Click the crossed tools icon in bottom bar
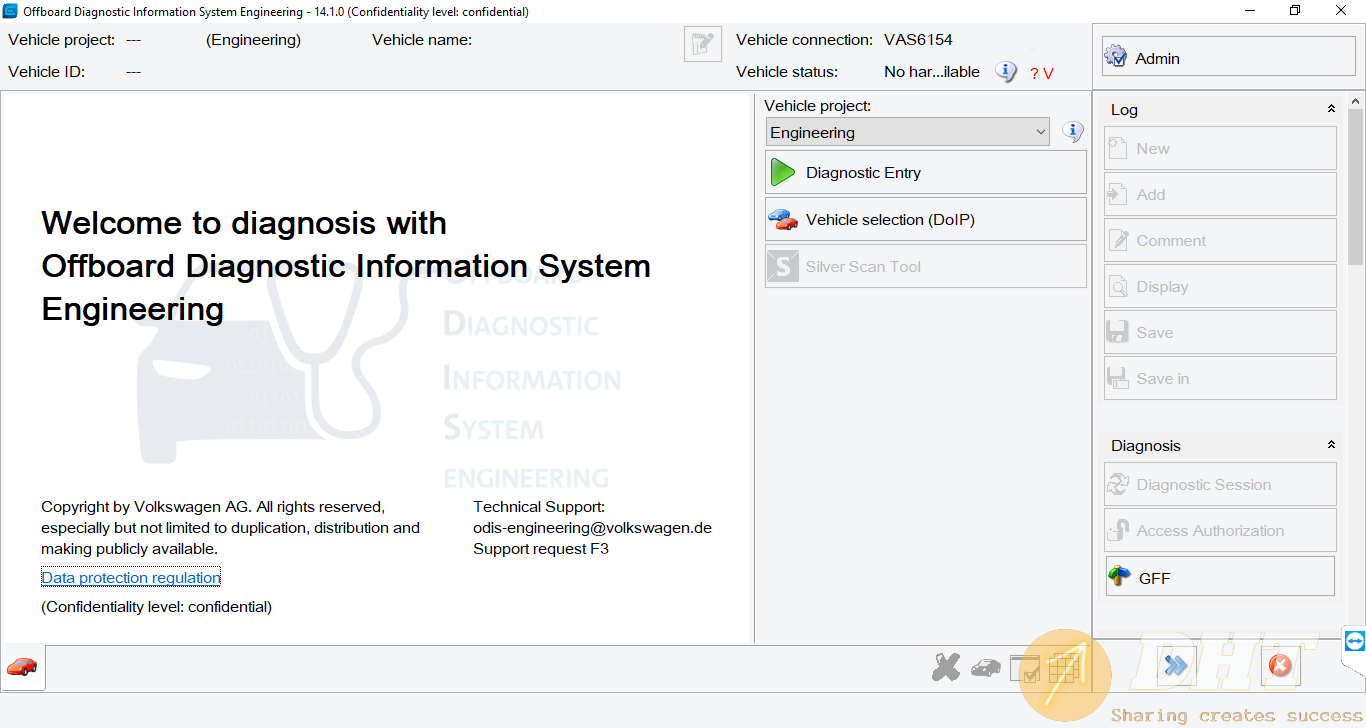 coord(945,668)
